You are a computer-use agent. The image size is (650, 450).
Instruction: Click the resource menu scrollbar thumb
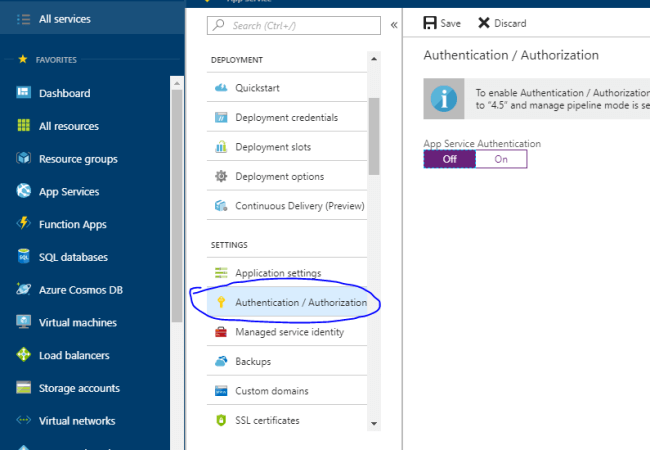tap(374, 136)
